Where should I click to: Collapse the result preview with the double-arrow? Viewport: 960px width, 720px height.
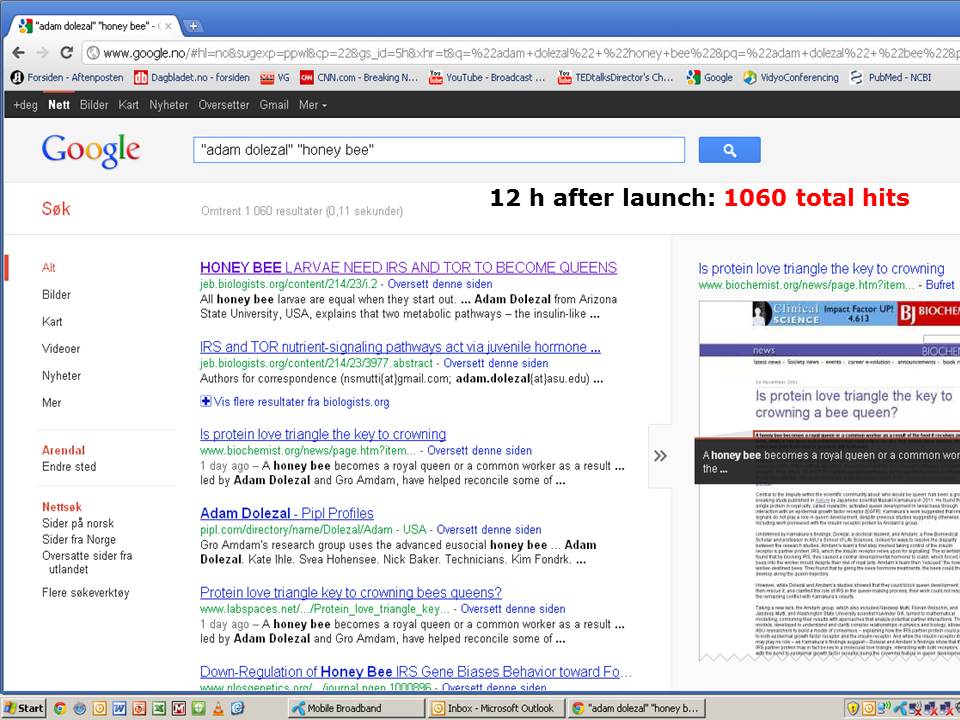click(660, 456)
